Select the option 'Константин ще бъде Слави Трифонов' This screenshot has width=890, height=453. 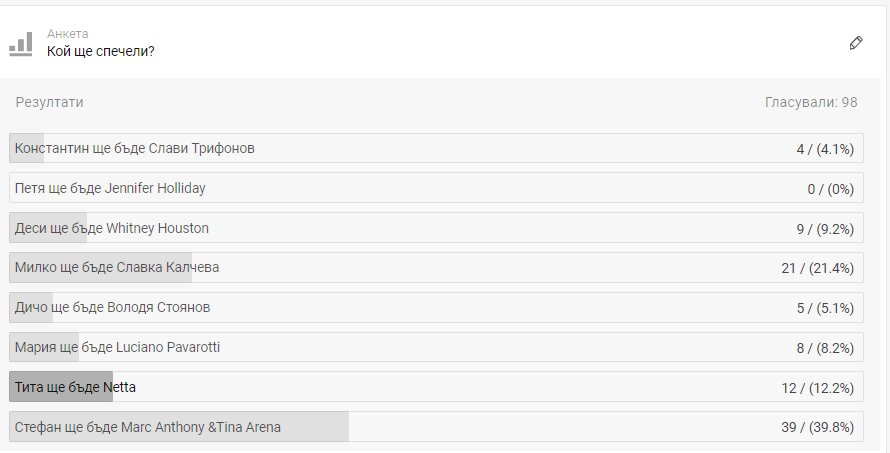click(135, 149)
